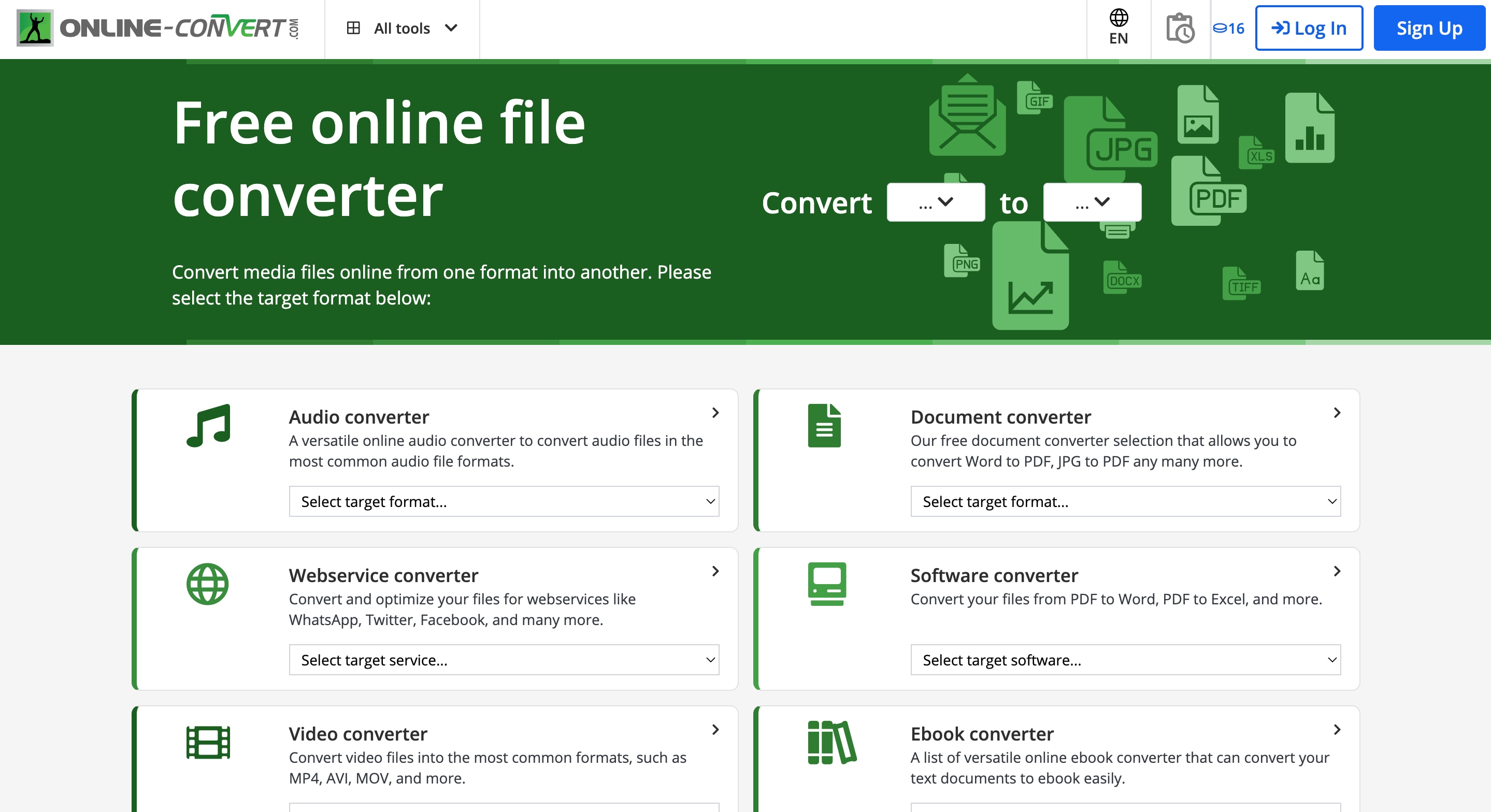Open the All tools menu
The width and height of the screenshot is (1491, 812).
coord(402,28)
